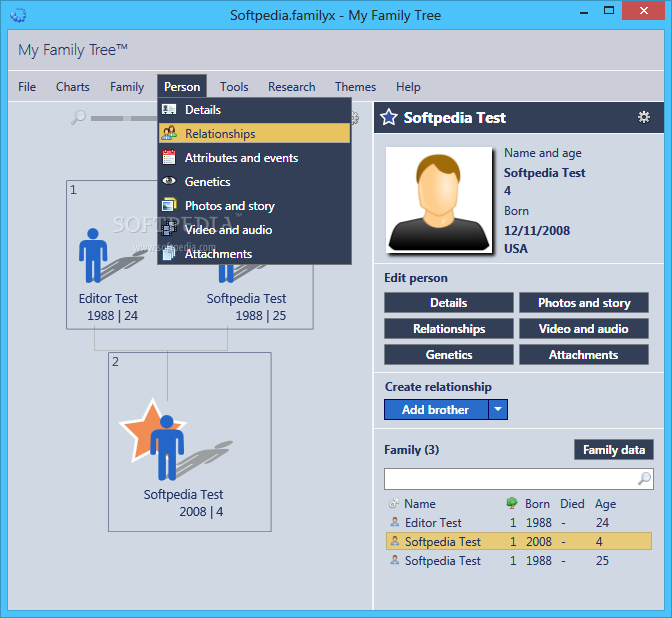Click the person icon beside highlighted Softpedia Test row
This screenshot has height=618, width=672.
(x=395, y=541)
